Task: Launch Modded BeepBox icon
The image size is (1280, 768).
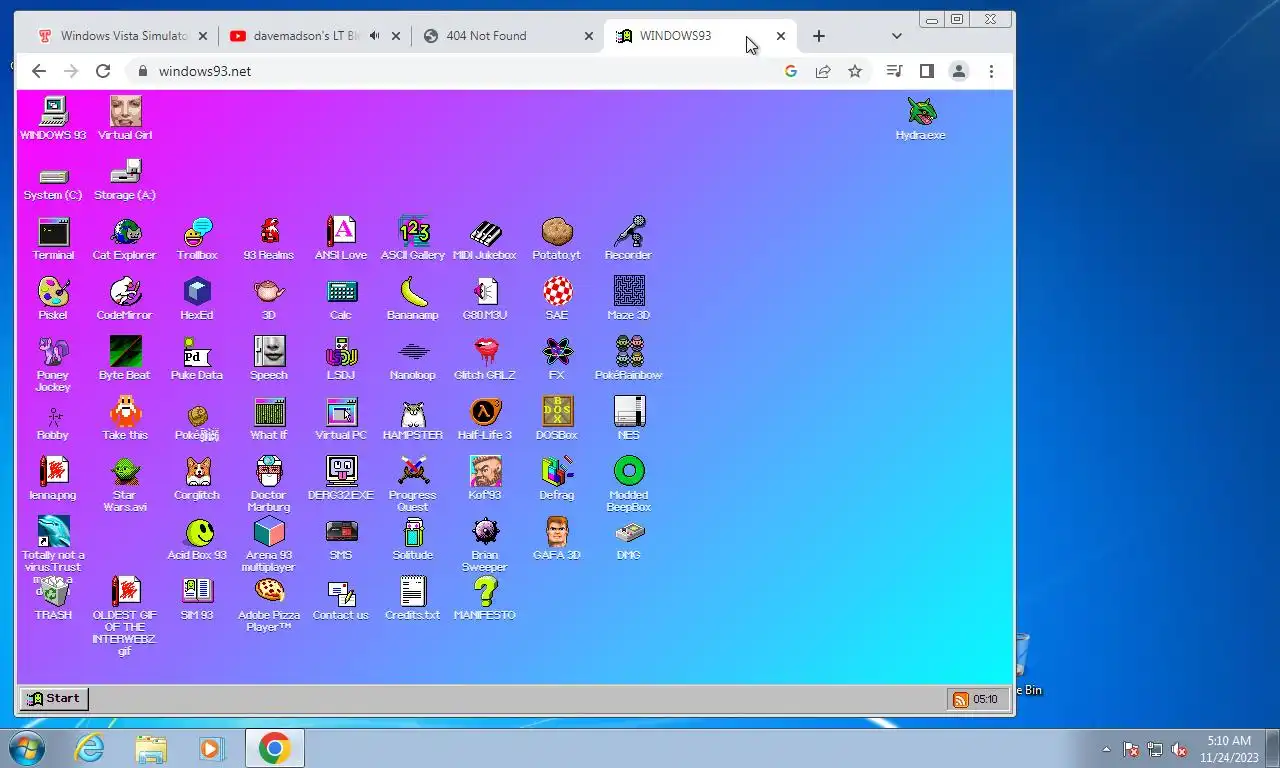Action: tap(629, 483)
